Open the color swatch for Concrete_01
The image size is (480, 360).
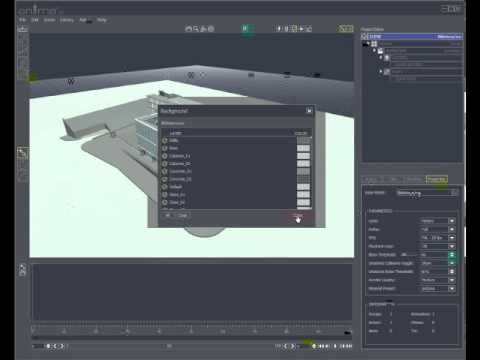pos(303,171)
